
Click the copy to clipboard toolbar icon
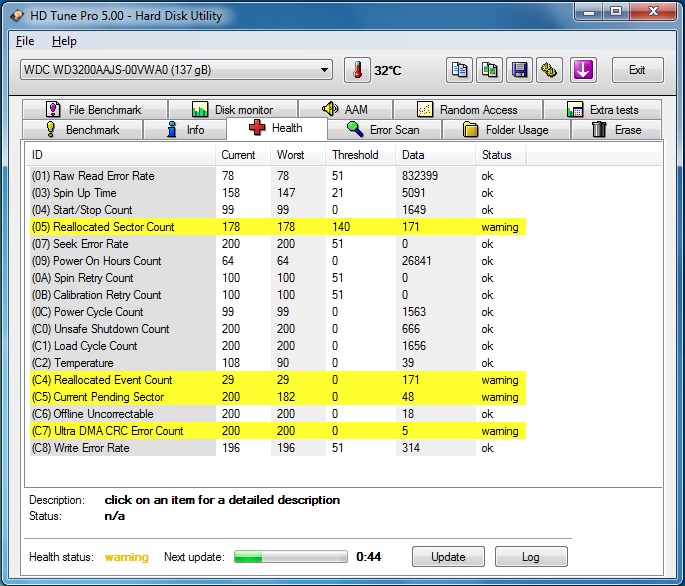[x=459, y=70]
